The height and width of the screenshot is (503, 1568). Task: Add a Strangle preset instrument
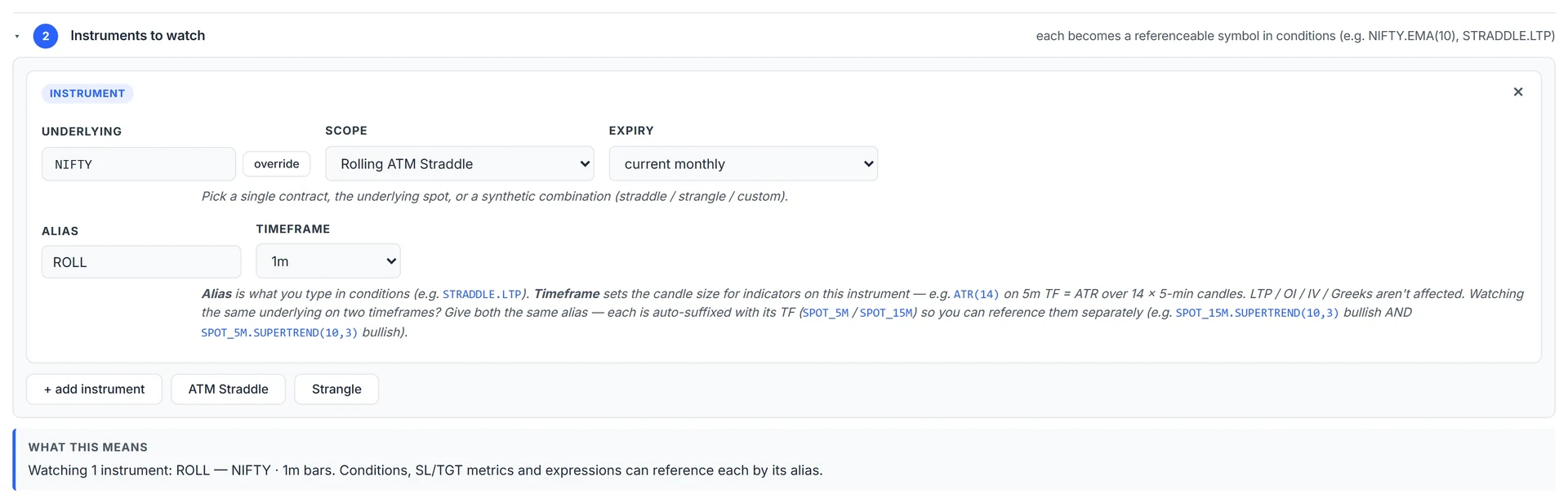coord(336,389)
